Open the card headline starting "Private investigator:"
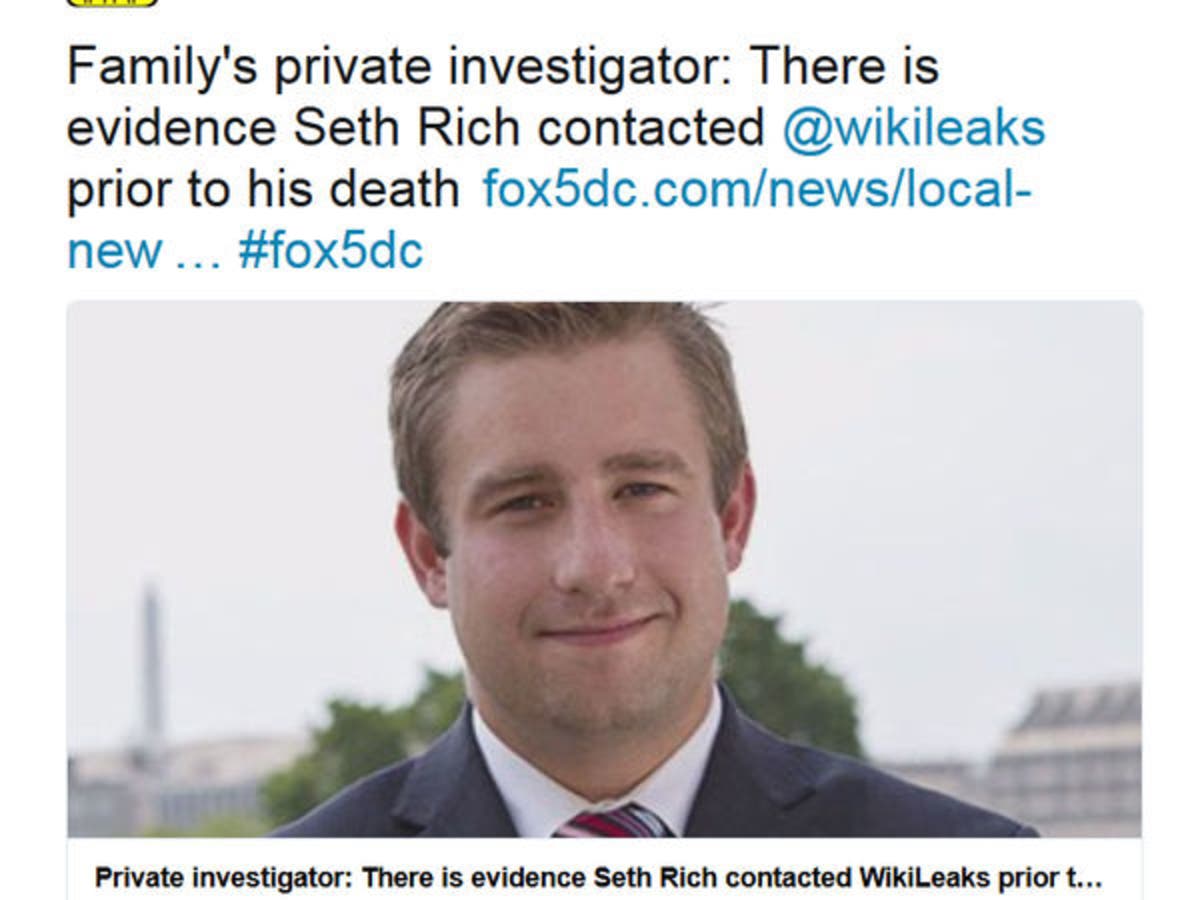The width and height of the screenshot is (1200, 900). 598,878
